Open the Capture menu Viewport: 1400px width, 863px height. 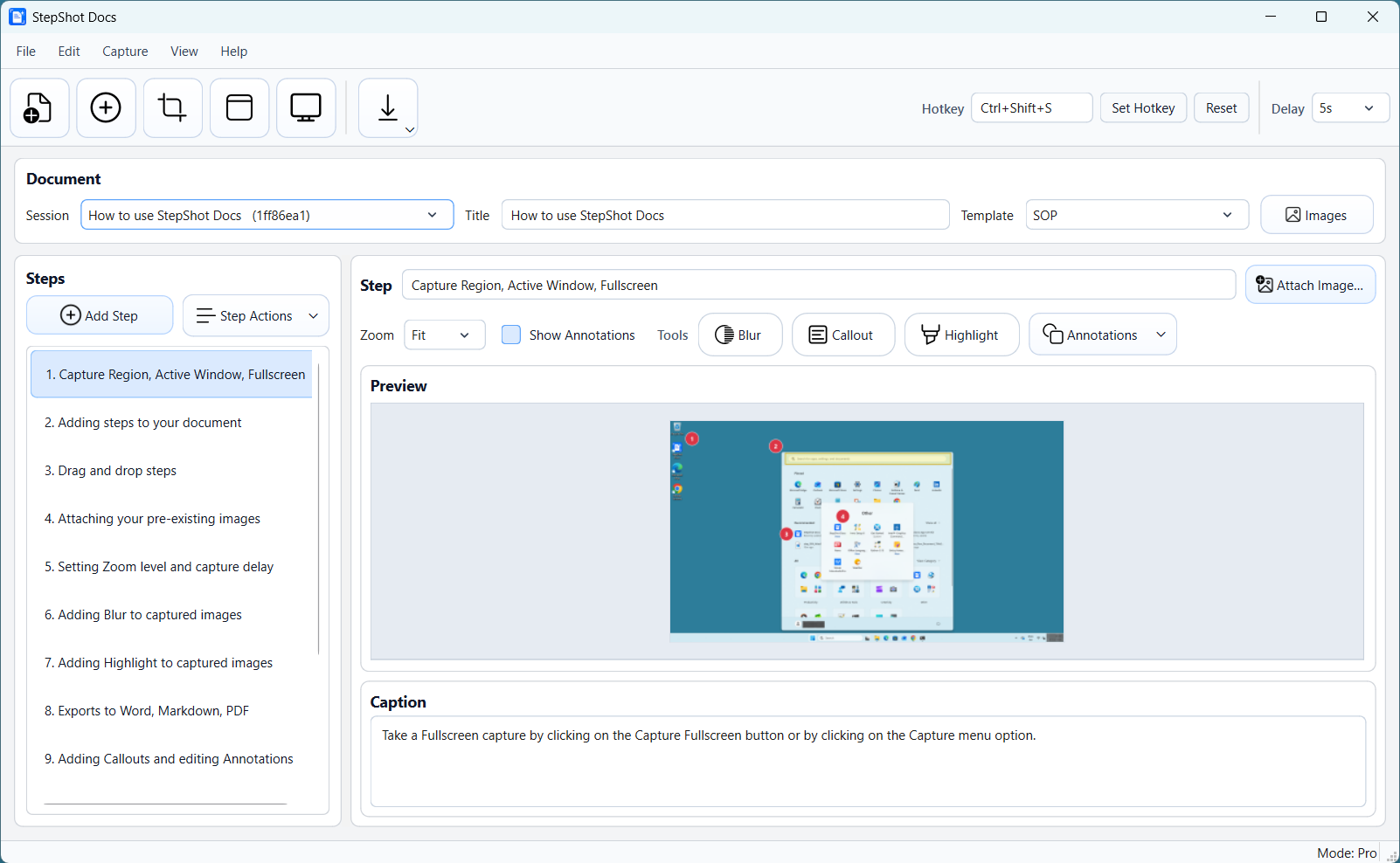[x=125, y=52]
